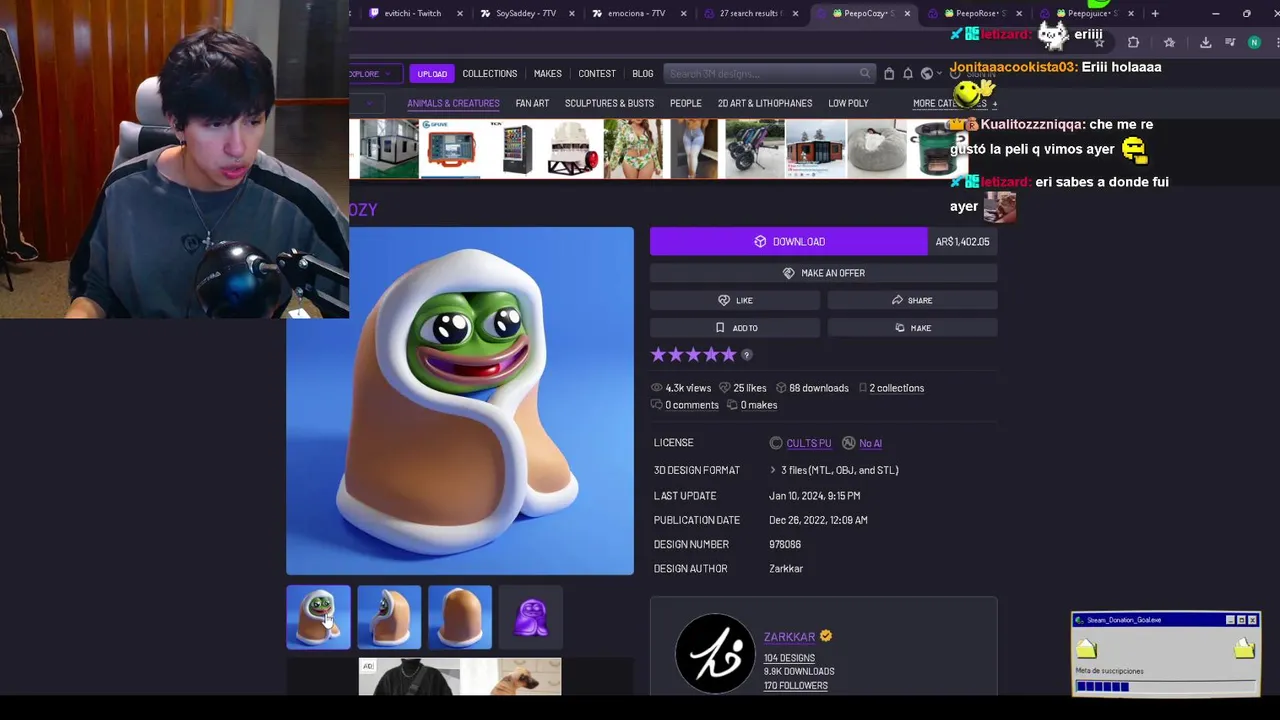This screenshot has height=720, width=1280.
Task: Close the PeepoCozy tab
Action: [907, 13]
